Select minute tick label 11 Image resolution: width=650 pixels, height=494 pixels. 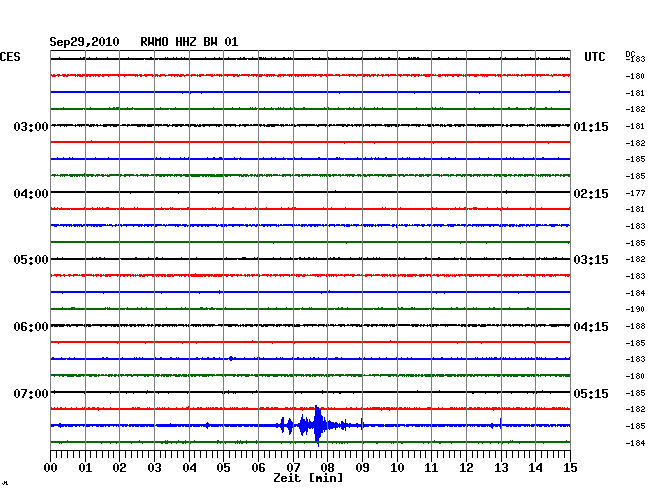[431, 468]
